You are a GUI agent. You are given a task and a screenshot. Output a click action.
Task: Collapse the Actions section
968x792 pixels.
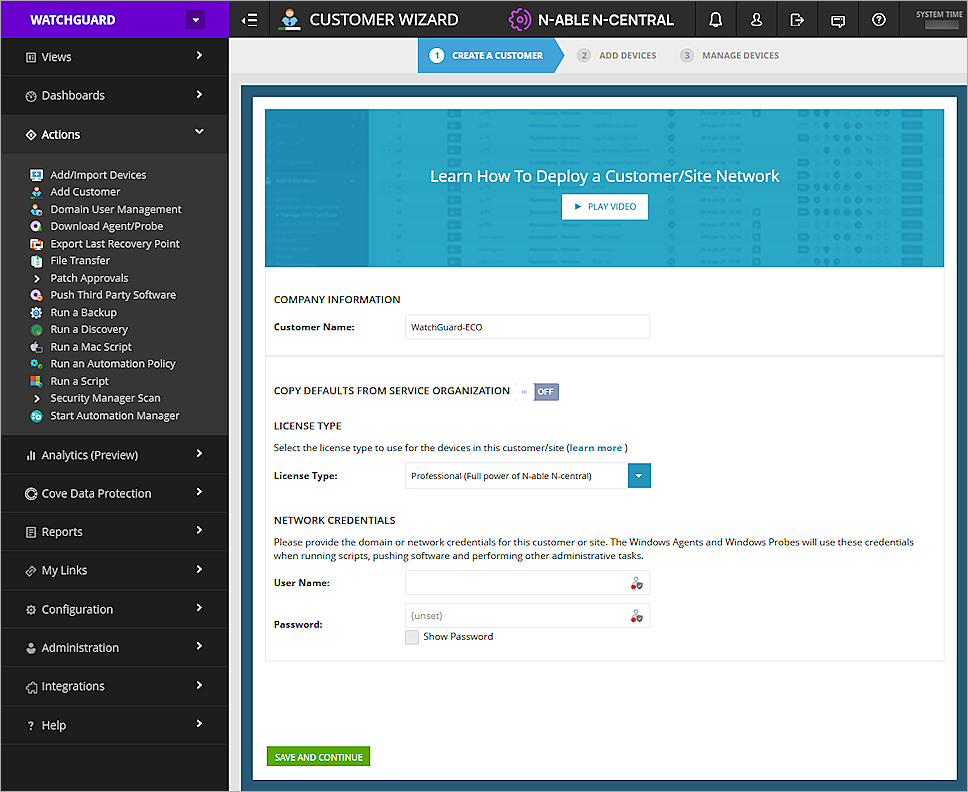(113, 134)
